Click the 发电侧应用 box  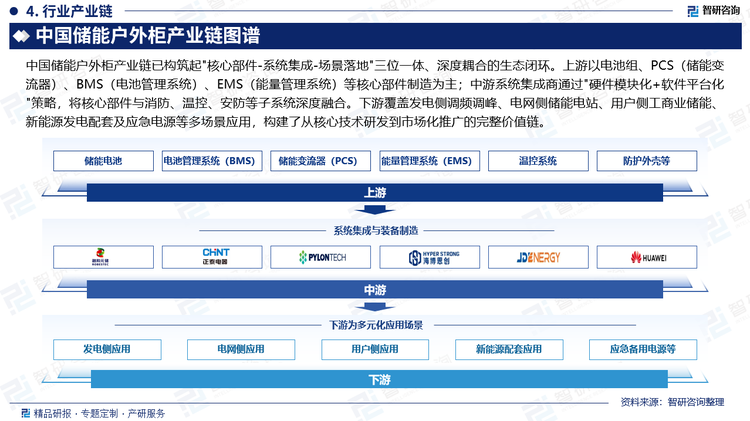point(107,349)
